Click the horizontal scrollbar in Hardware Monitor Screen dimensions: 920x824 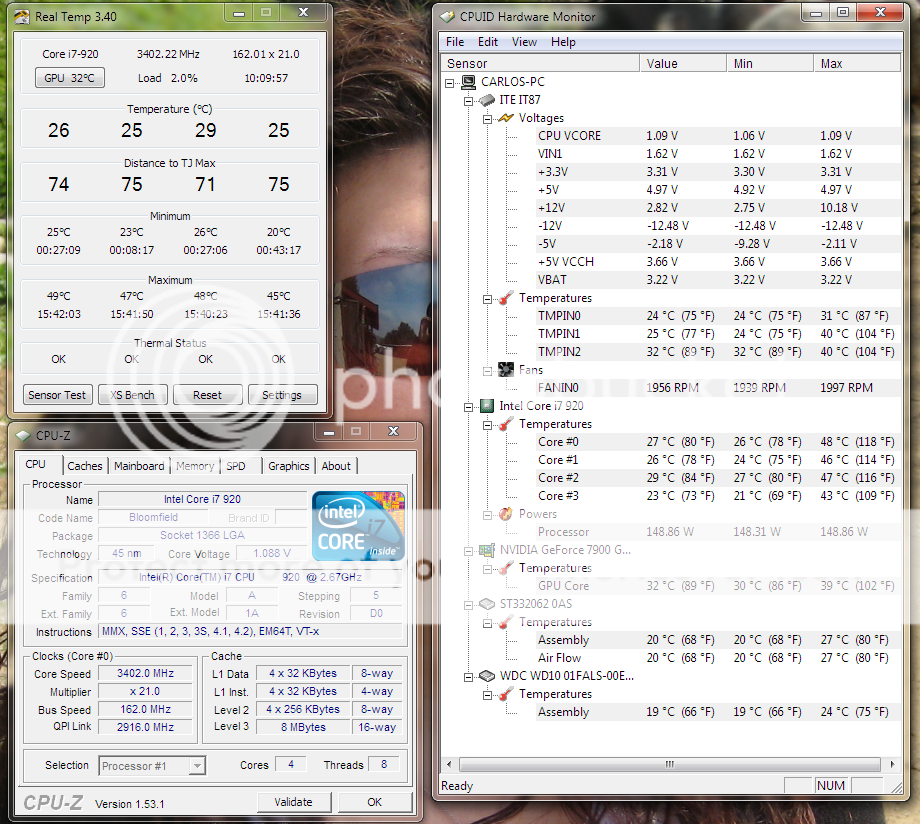[668, 763]
